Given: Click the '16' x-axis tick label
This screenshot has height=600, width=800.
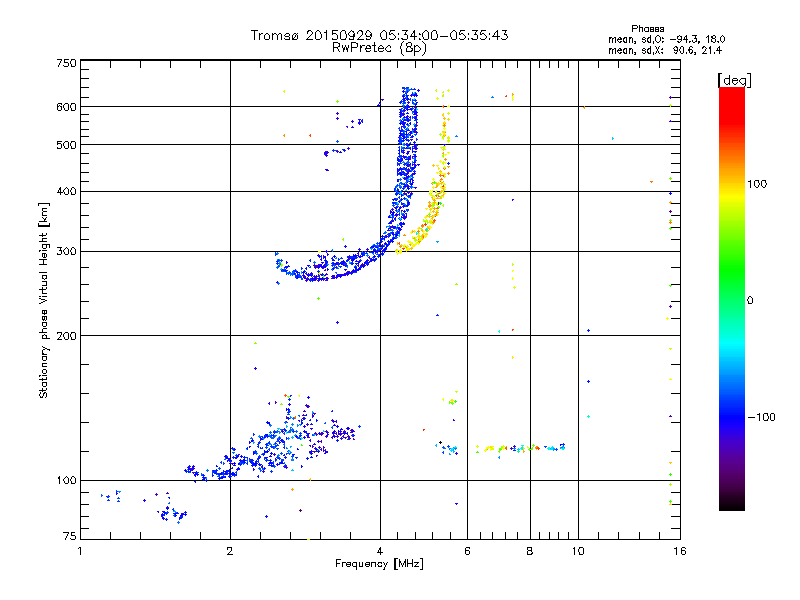Looking at the screenshot, I should [x=680, y=551].
